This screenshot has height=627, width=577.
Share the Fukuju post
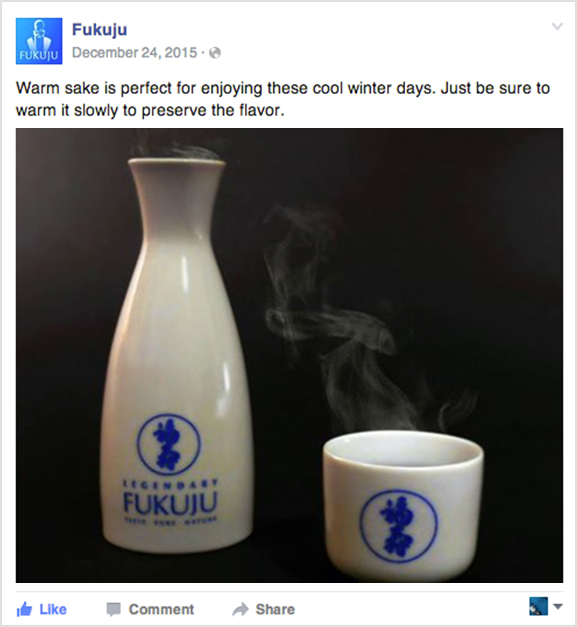[264, 609]
